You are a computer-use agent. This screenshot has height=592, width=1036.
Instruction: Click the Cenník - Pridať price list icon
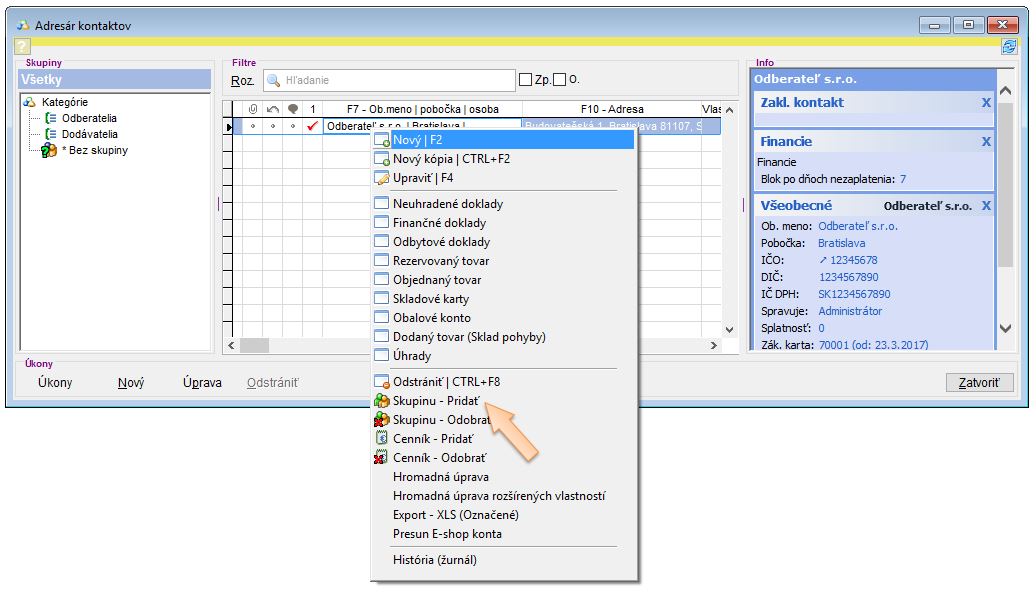pyautogui.click(x=381, y=439)
